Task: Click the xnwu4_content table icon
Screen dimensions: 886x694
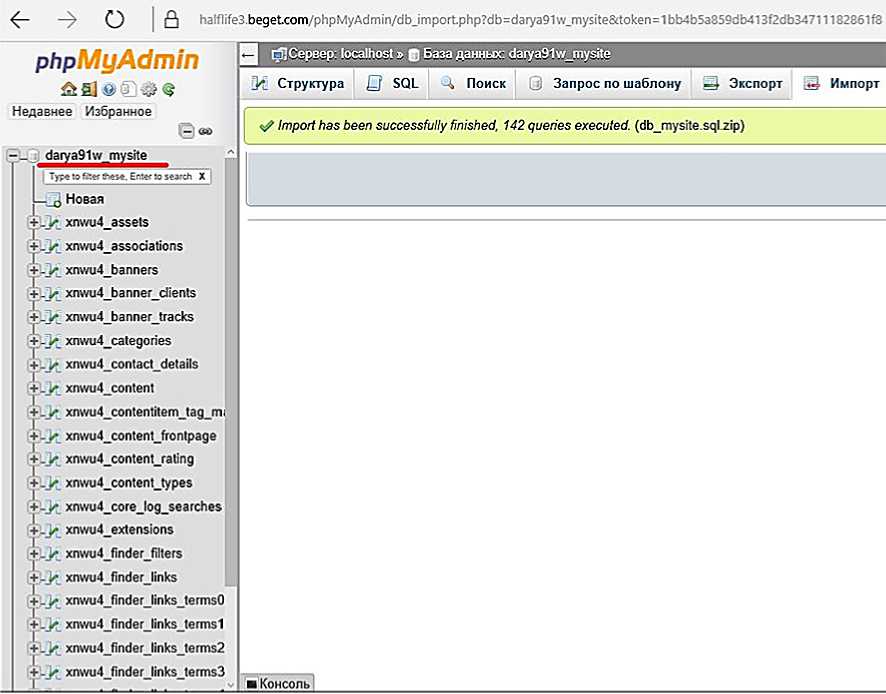Action: 53,388
